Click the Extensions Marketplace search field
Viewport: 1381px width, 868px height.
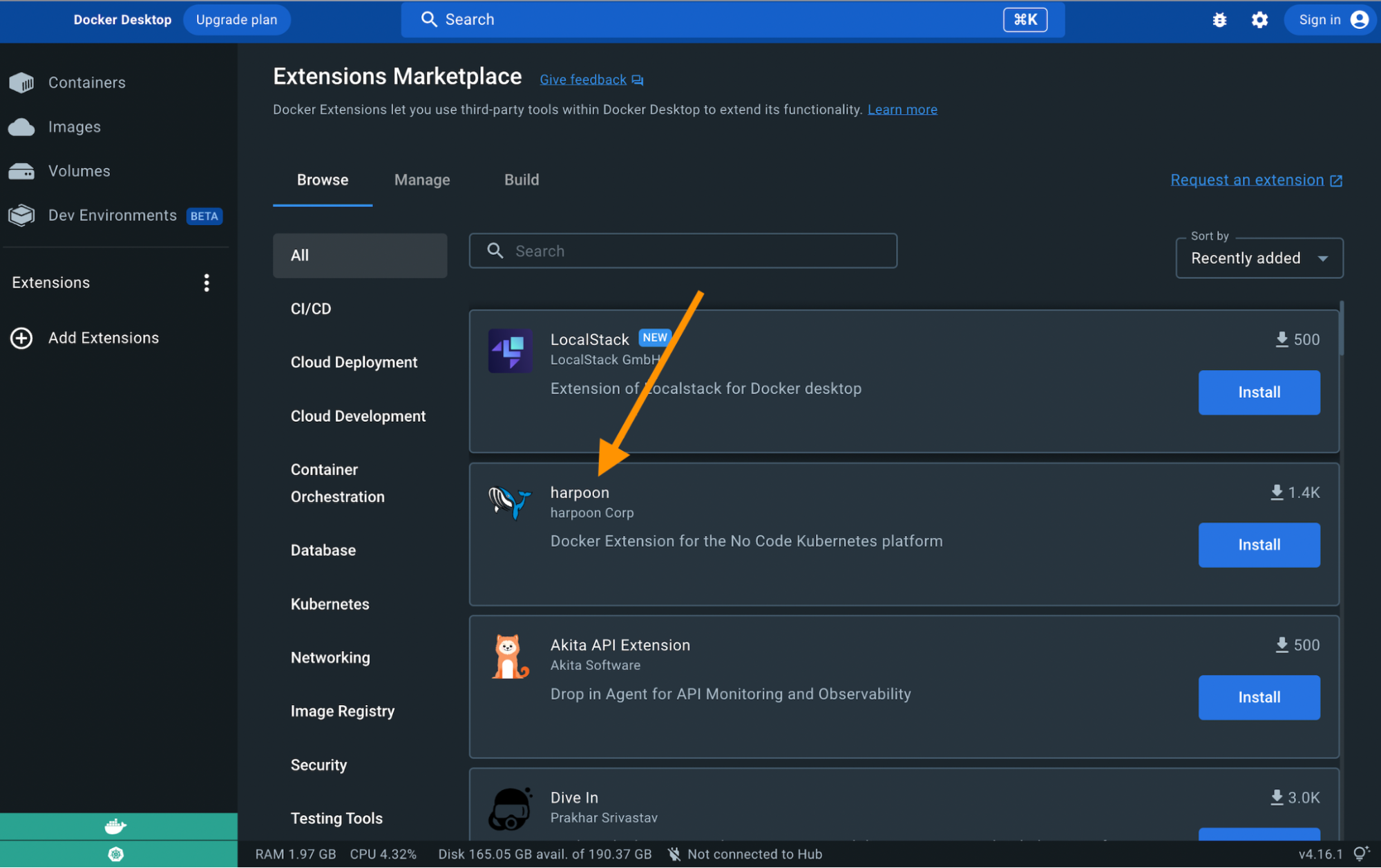point(683,250)
